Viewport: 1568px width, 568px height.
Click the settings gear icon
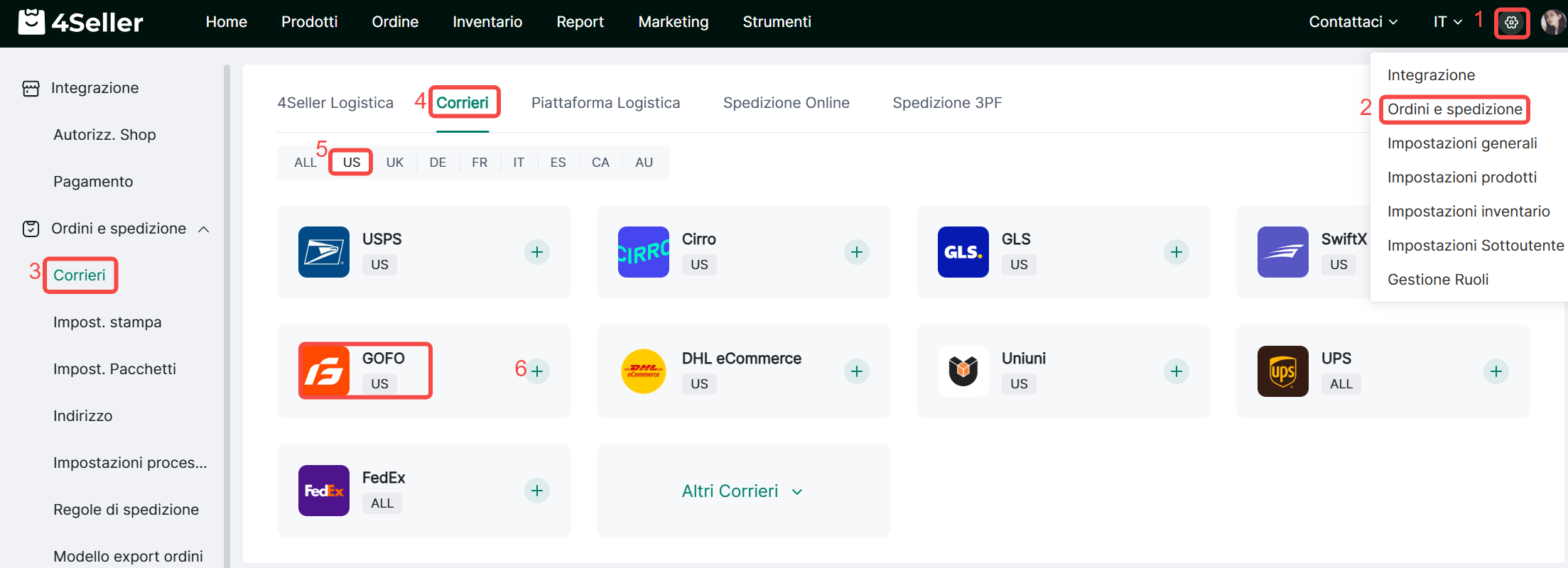[x=1511, y=23]
